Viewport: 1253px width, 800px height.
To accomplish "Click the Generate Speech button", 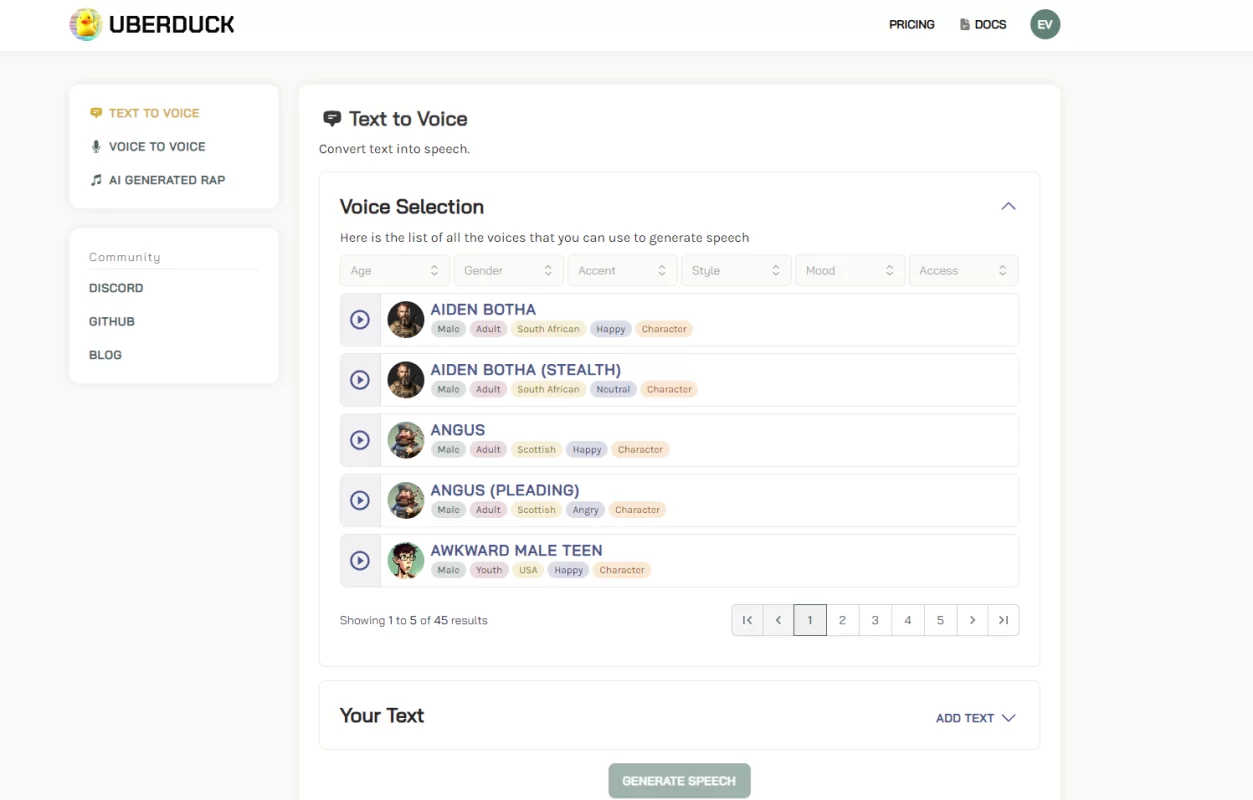I will (679, 781).
